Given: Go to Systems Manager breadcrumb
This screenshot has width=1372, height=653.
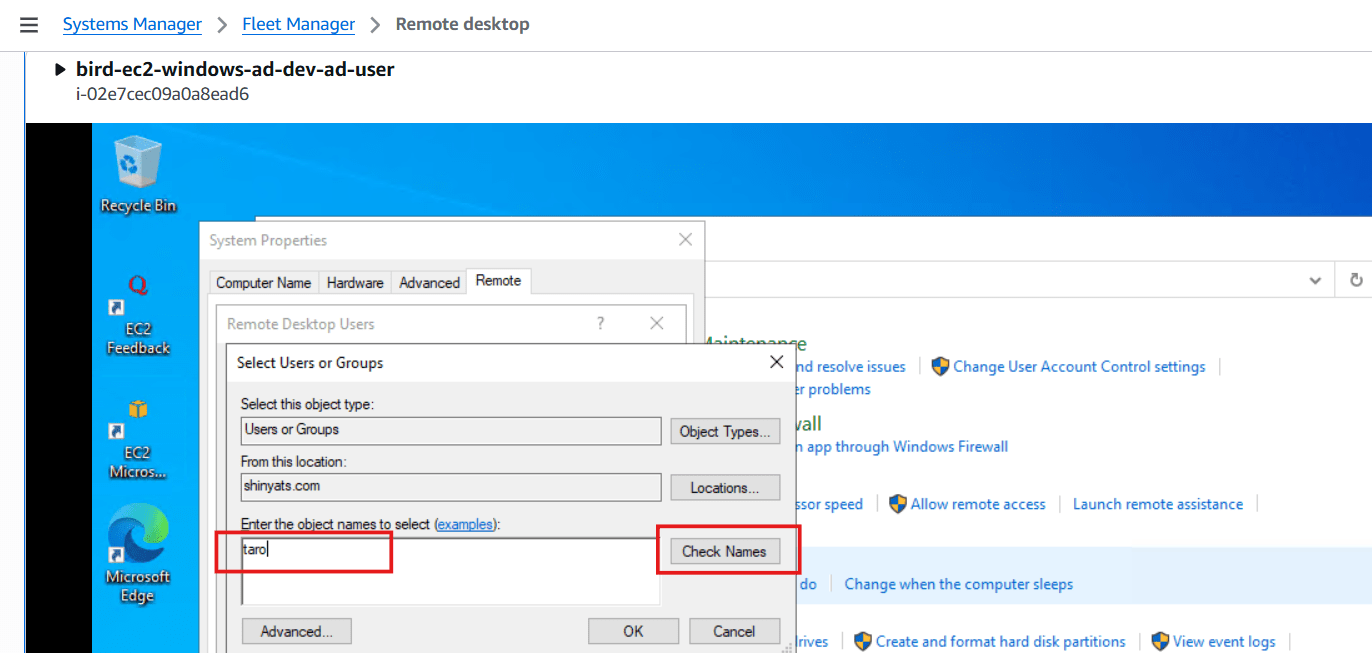Looking at the screenshot, I should (132, 24).
